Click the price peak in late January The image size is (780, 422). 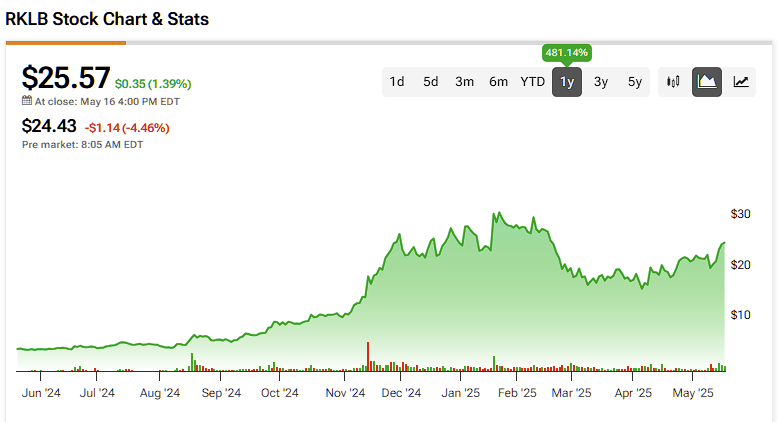point(499,213)
